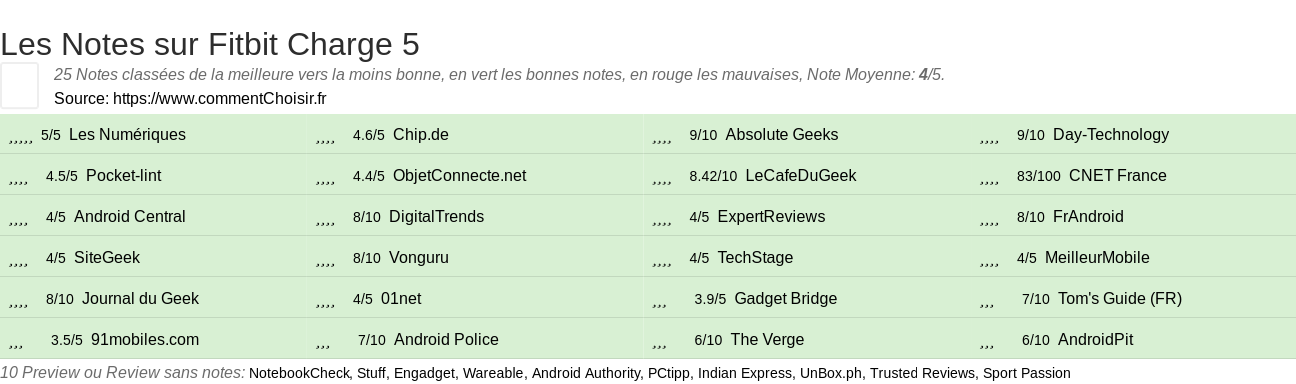The width and height of the screenshot is (1296, 384).
Task: Click the Les Notes sur Fitbit Charge 5 heading
Action: [x=210, y=44]
